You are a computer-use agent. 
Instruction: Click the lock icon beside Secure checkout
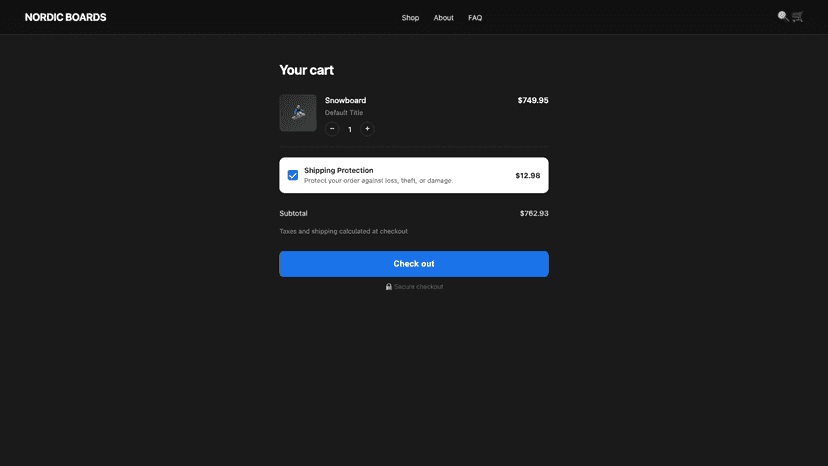(389, 286)
